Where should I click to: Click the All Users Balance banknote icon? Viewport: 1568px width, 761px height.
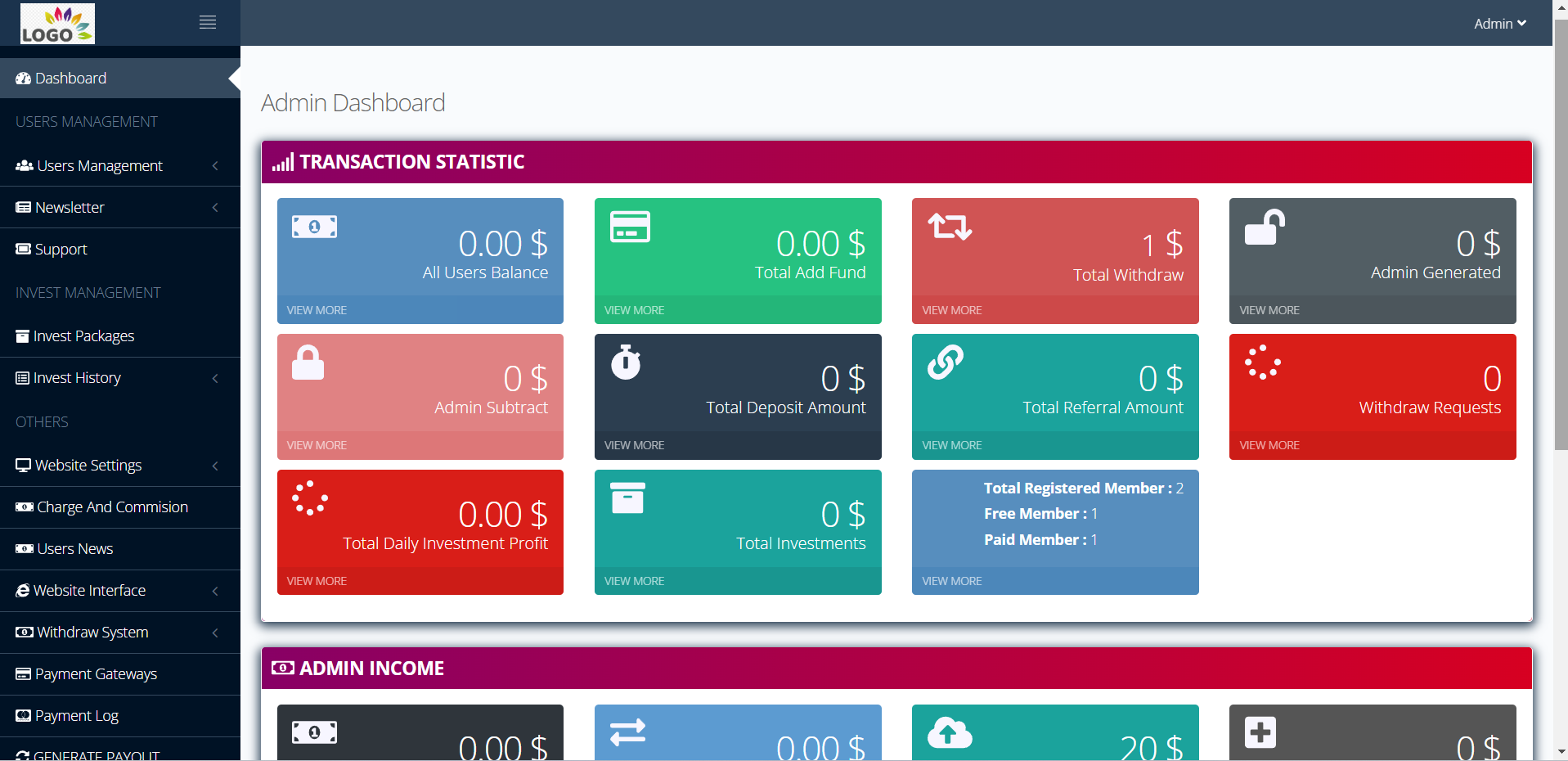point(315,227)
